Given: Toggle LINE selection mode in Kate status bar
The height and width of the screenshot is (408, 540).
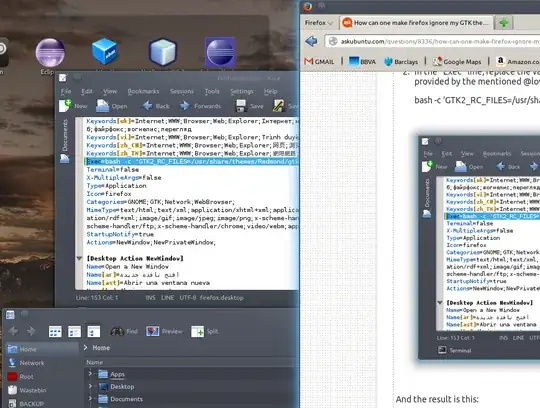Looking at the screenshot, I should click(x=167, y=297).
